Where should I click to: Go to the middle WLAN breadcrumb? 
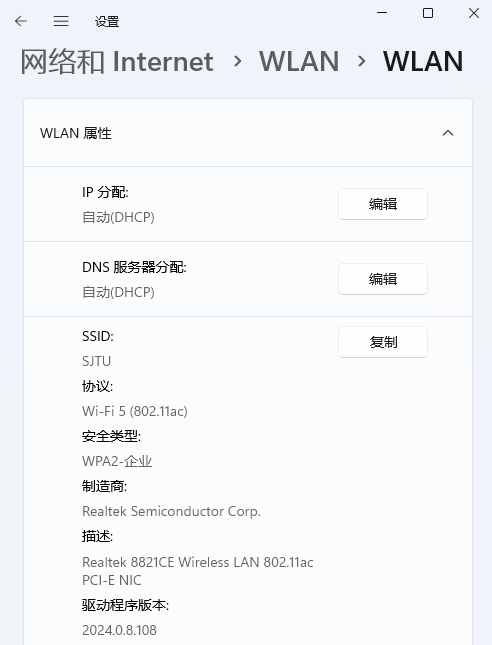(299, 62)
